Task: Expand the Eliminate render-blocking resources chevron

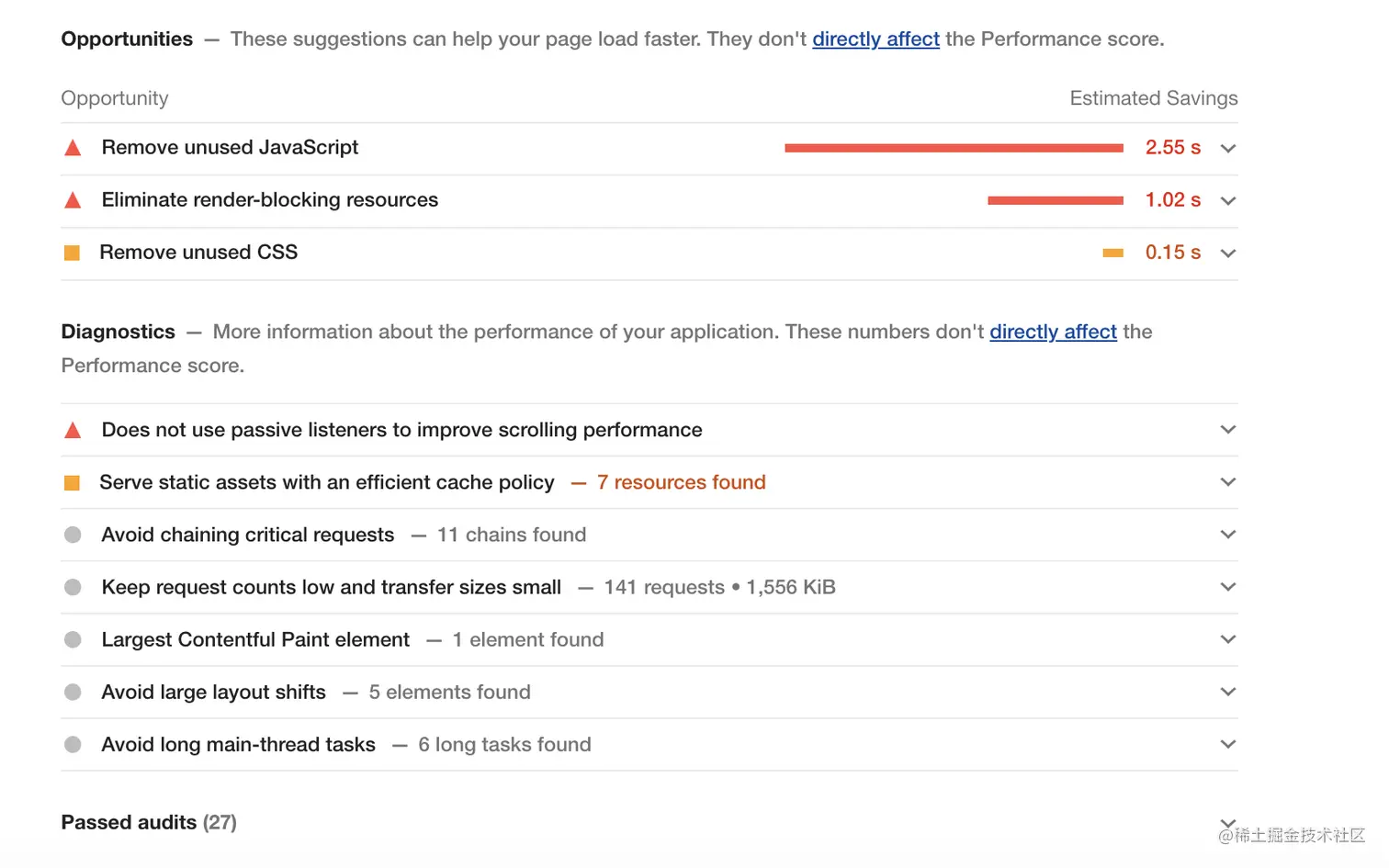Action: point(1228,200)
